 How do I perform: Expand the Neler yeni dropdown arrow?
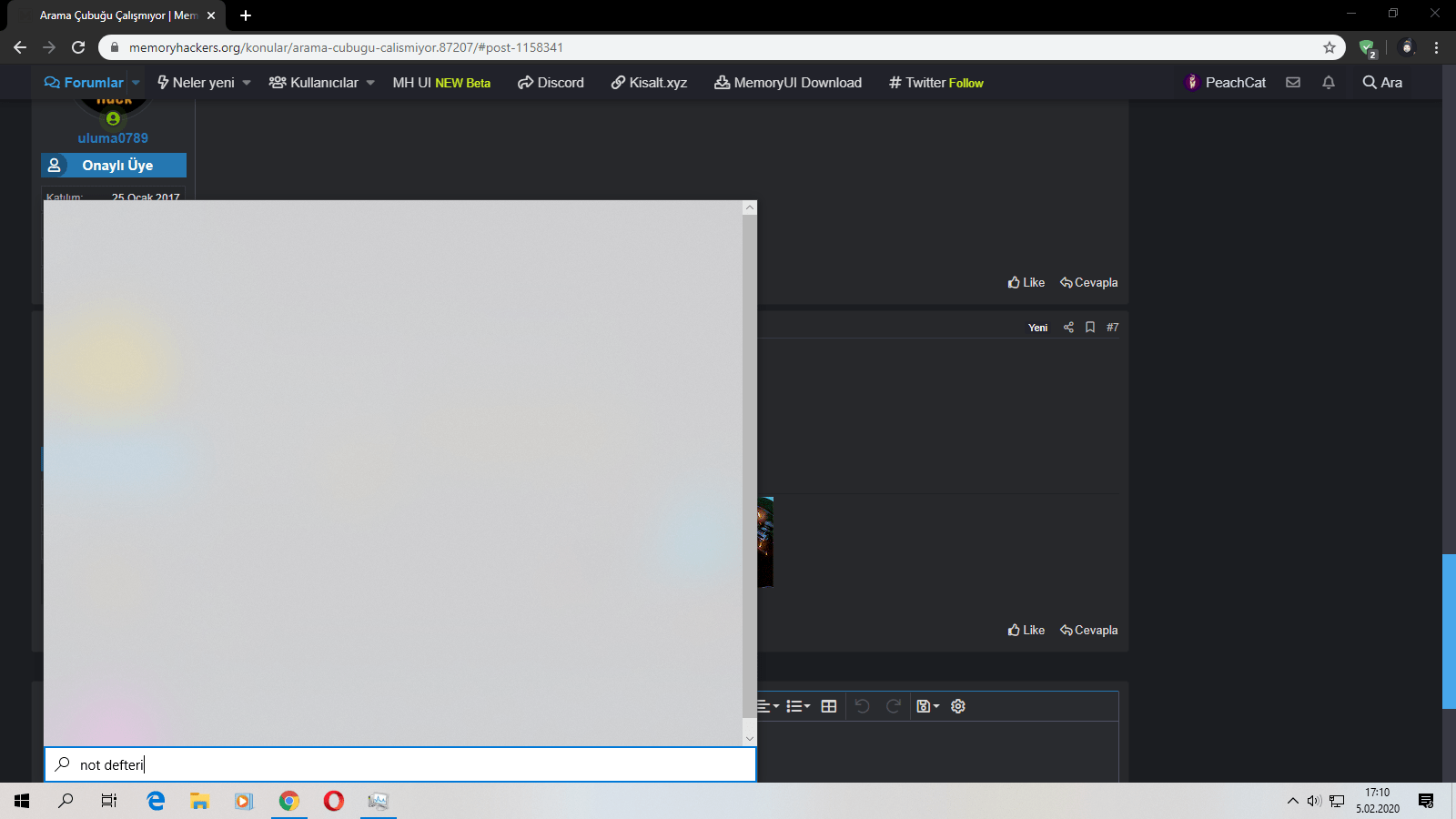tap(247, 83)
